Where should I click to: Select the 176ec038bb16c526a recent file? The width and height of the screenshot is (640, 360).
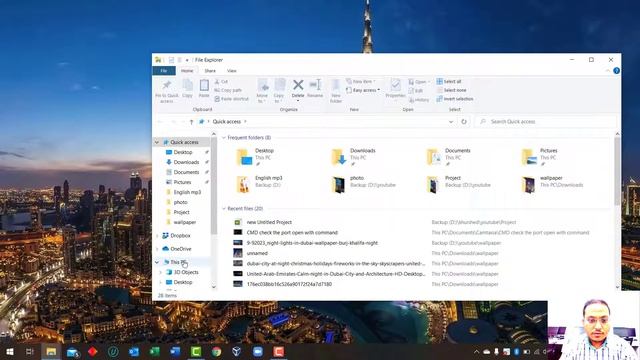tap(289, 284)
